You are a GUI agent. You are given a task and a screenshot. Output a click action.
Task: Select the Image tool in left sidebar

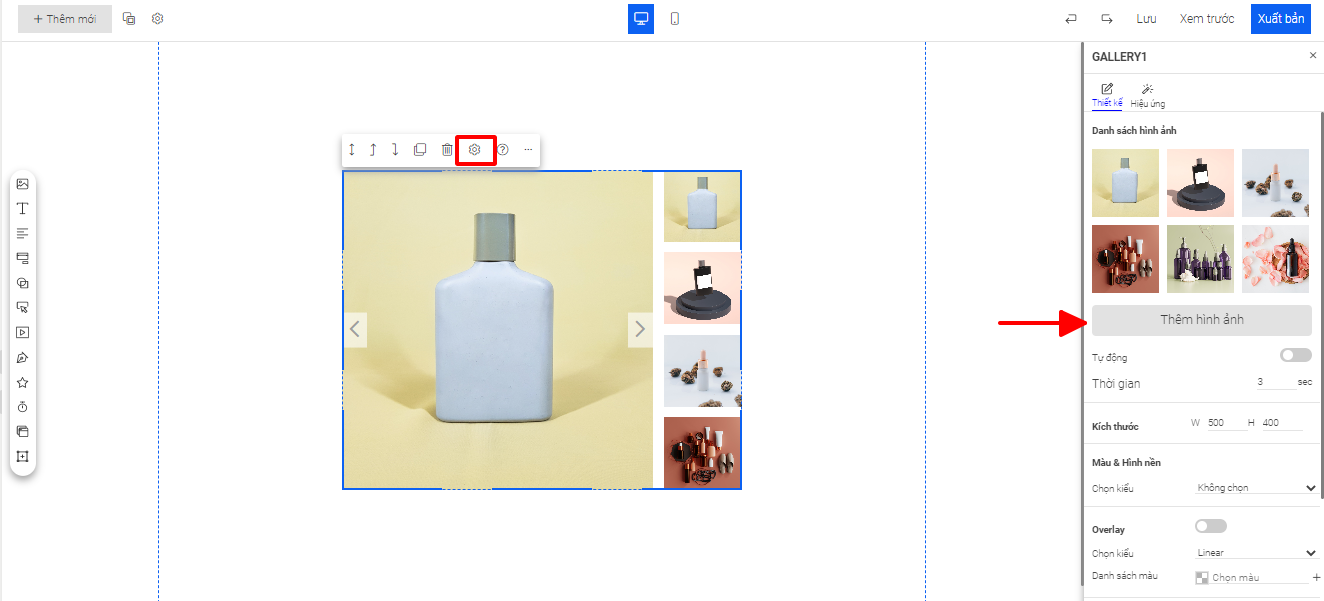click(22, 184)
